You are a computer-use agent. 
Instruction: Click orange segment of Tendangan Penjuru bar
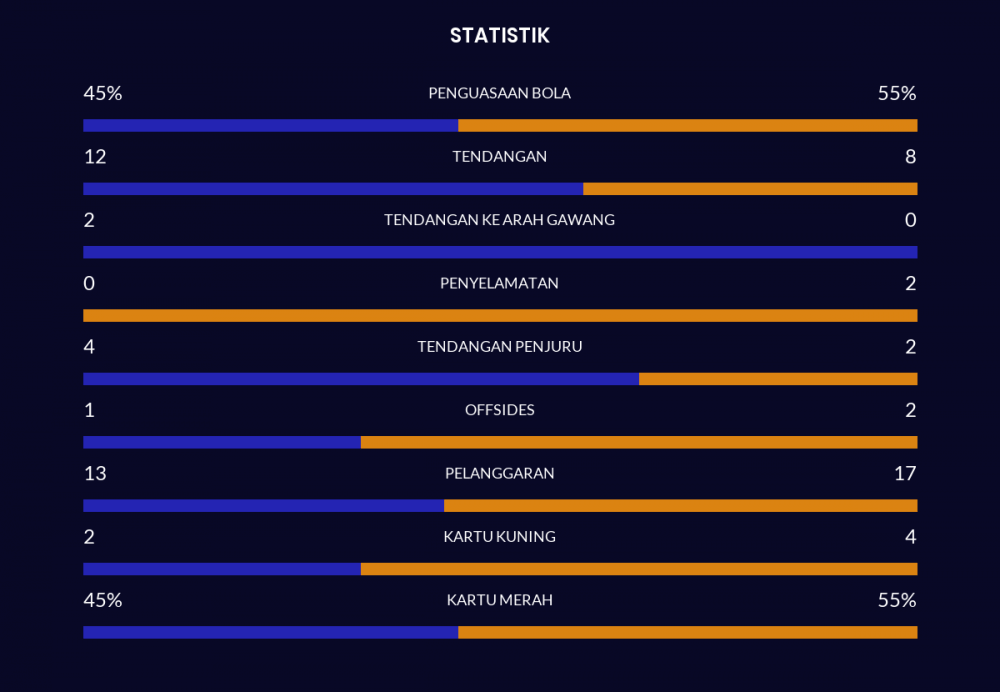(x=778, y=379)
